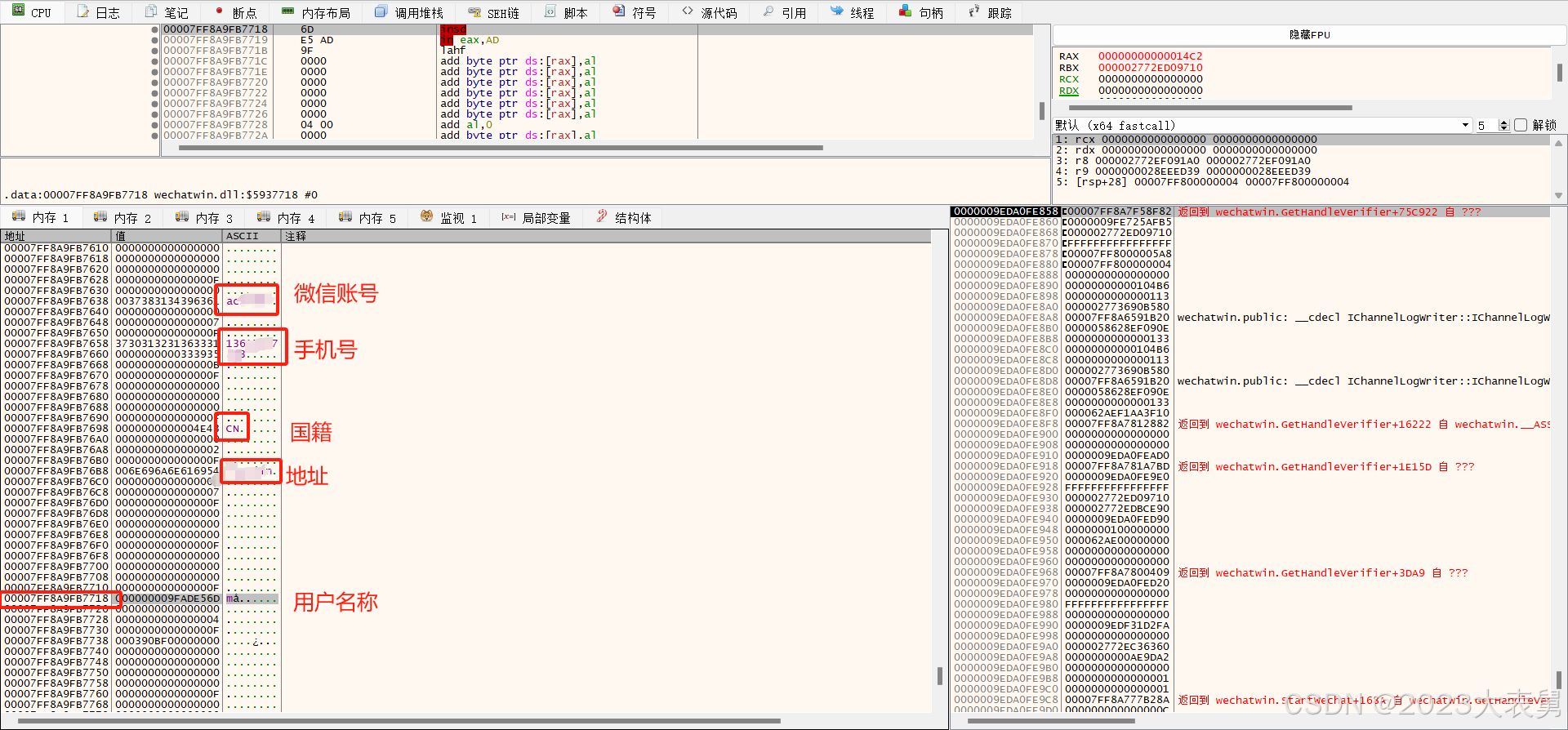Switch to the 内存 1 dump tab
Screen dimensions: 1568x730
pos(41,217)
